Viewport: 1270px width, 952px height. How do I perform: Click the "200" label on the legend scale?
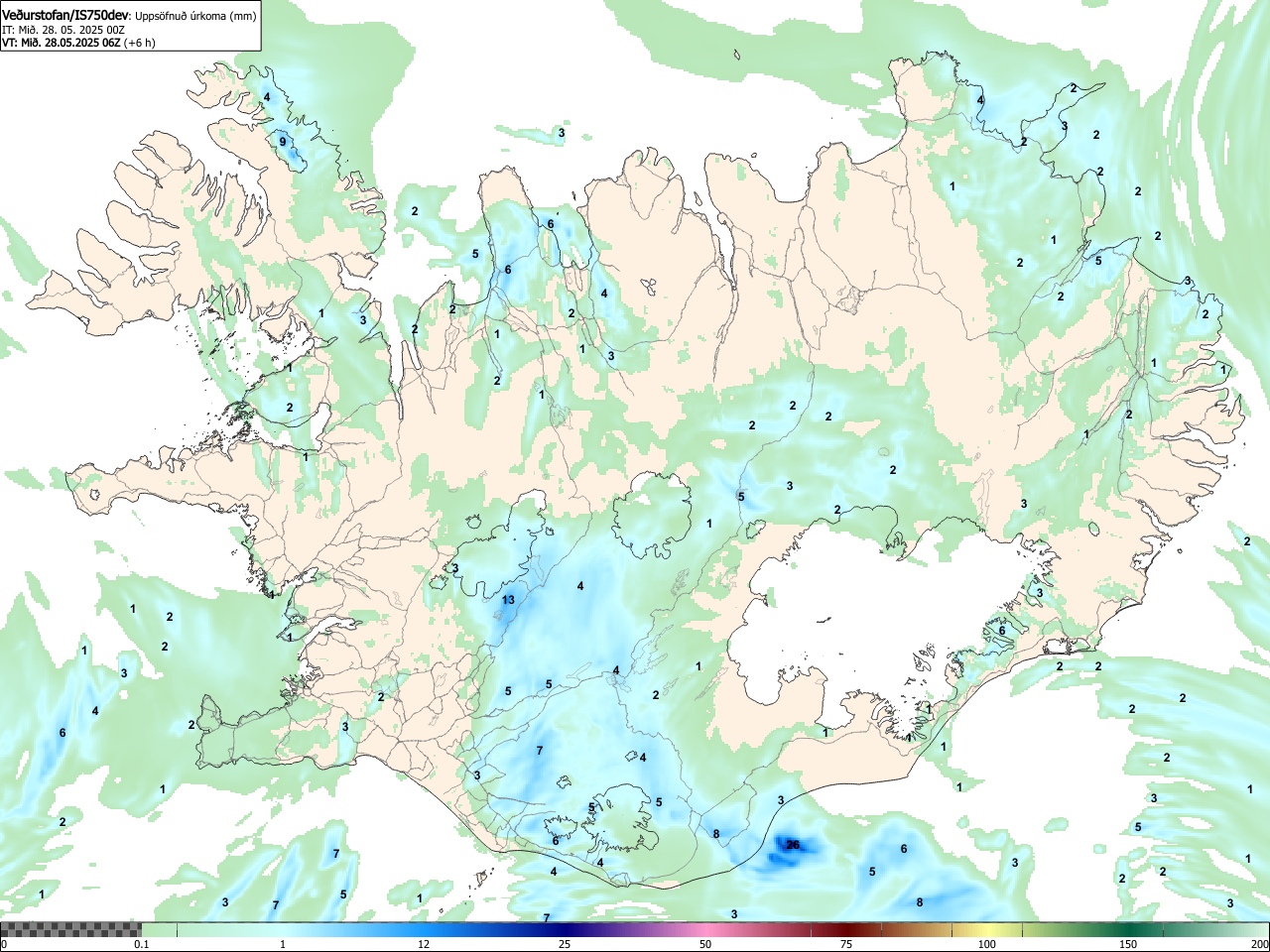tap(1260, 944)
